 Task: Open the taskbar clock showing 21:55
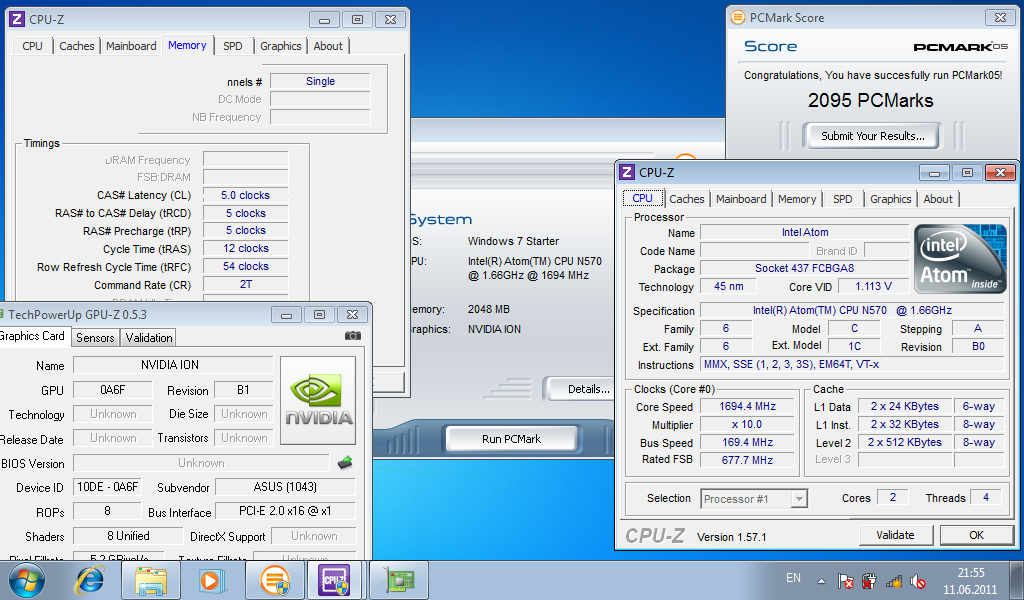970,581
